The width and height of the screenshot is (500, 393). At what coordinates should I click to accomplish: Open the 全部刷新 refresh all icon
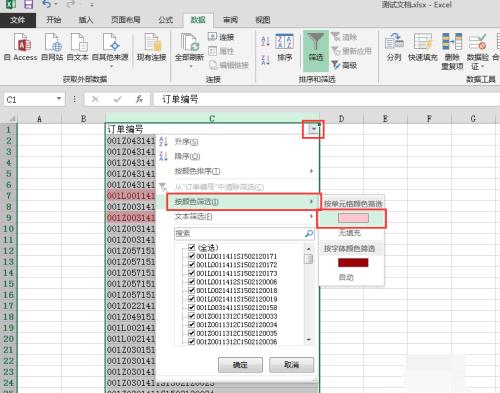click(189, 43)
